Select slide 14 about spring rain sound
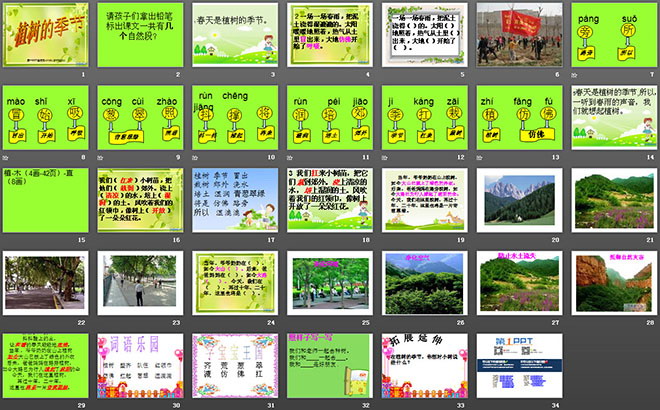Viewport: 660px width, 410px height. (x=614, y=117)
